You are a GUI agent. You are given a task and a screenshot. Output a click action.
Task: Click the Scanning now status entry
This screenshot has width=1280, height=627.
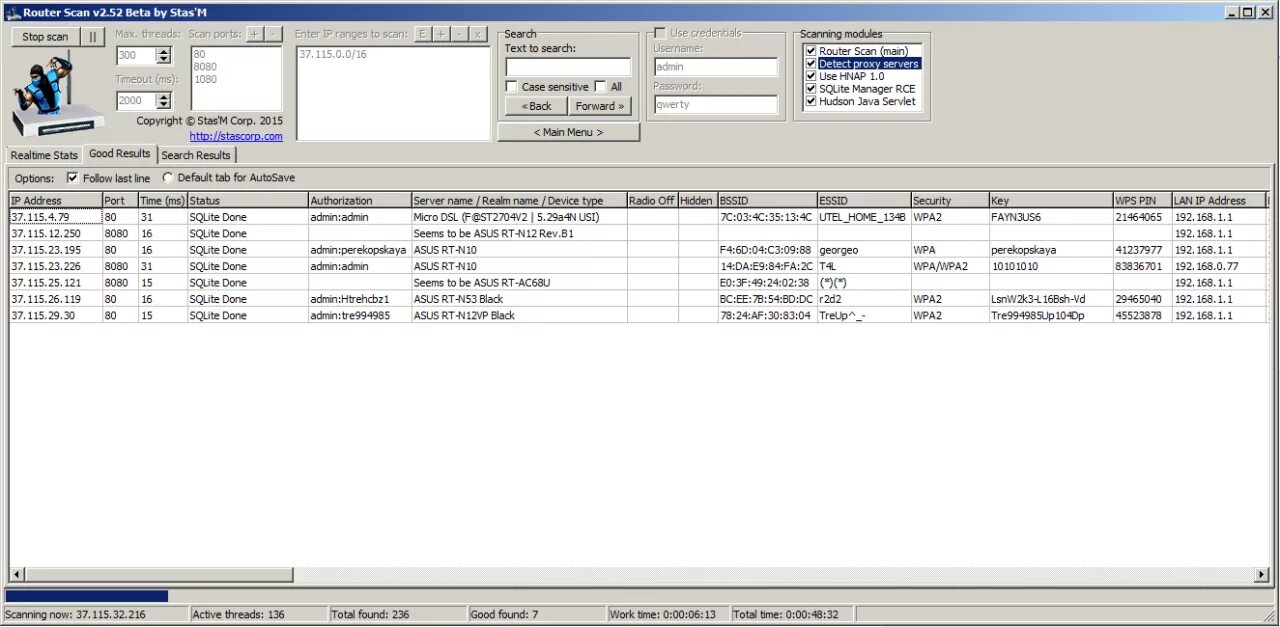click(x=95, y=614)
